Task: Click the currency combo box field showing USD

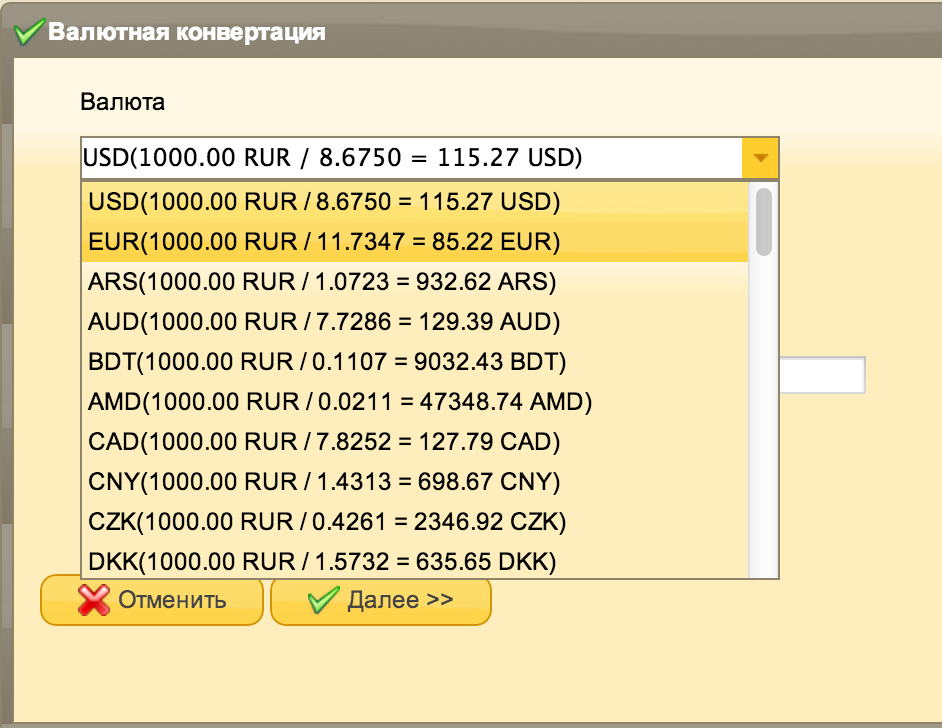Action: [410, 158]
